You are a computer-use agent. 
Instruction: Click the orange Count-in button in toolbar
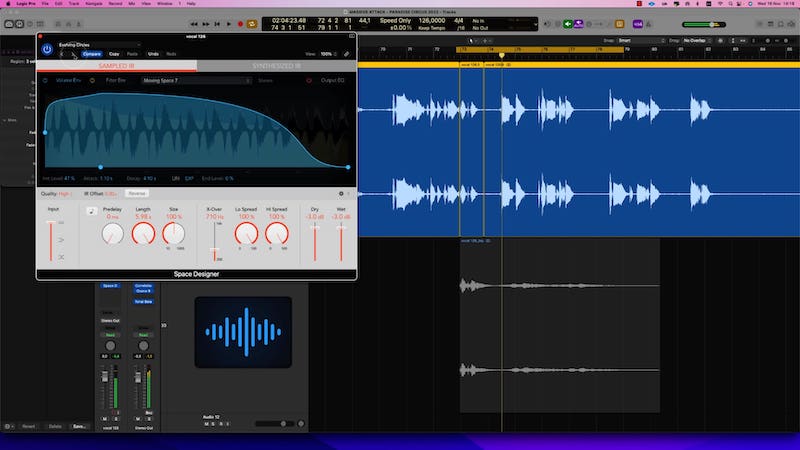(619, 24)
